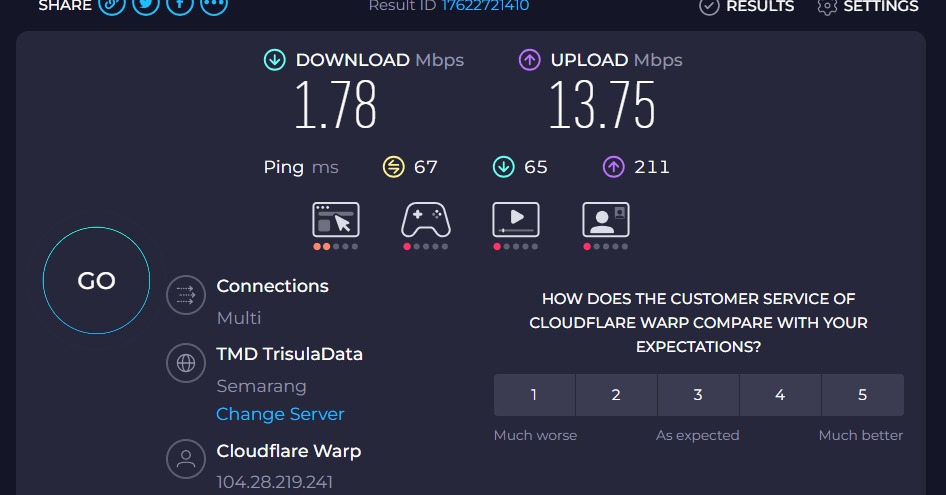Click the download arrow icon
946x495 pixels.
(275, 60)
